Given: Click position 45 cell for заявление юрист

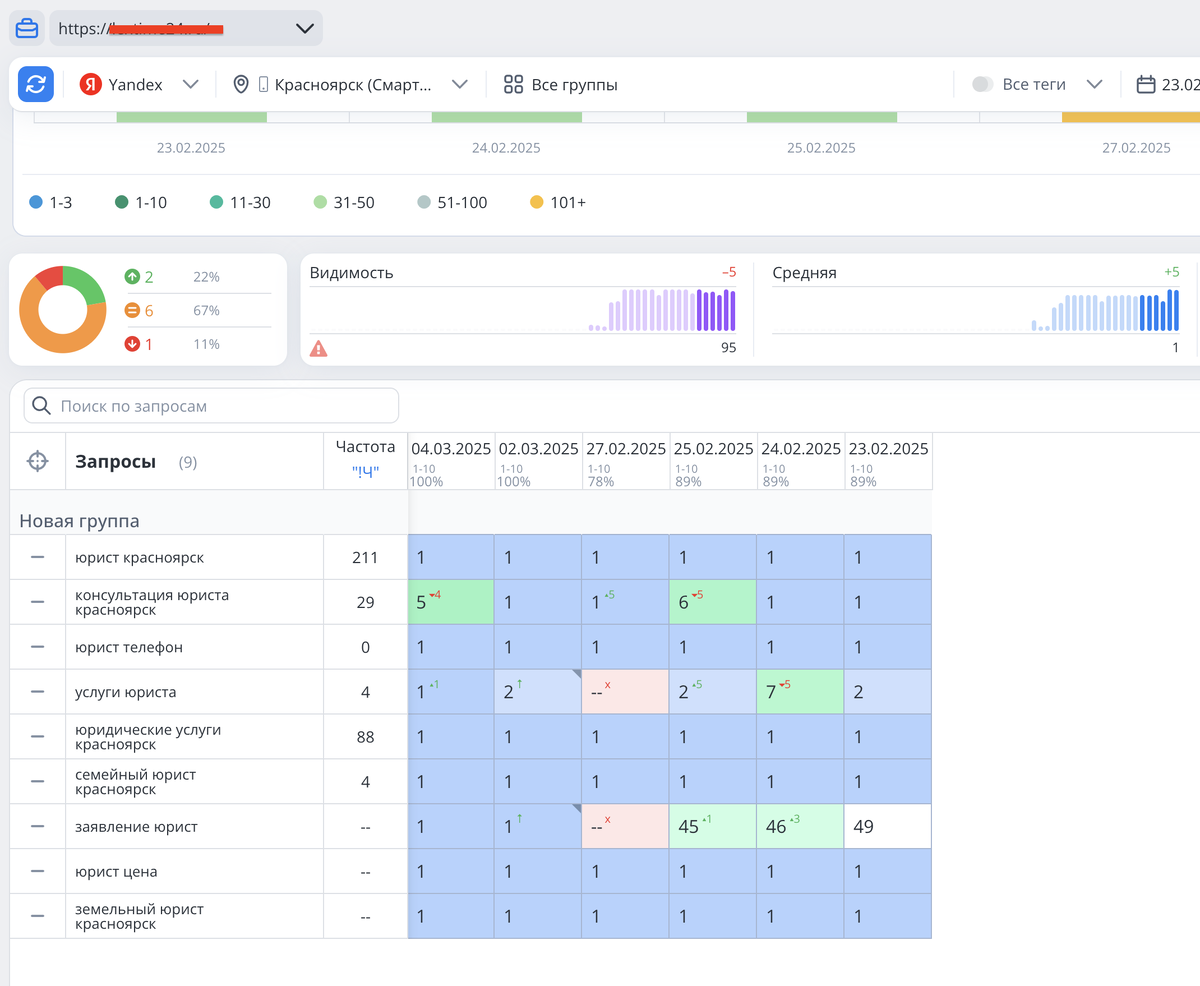Looking at the screenshot, I should pos(713,827).
